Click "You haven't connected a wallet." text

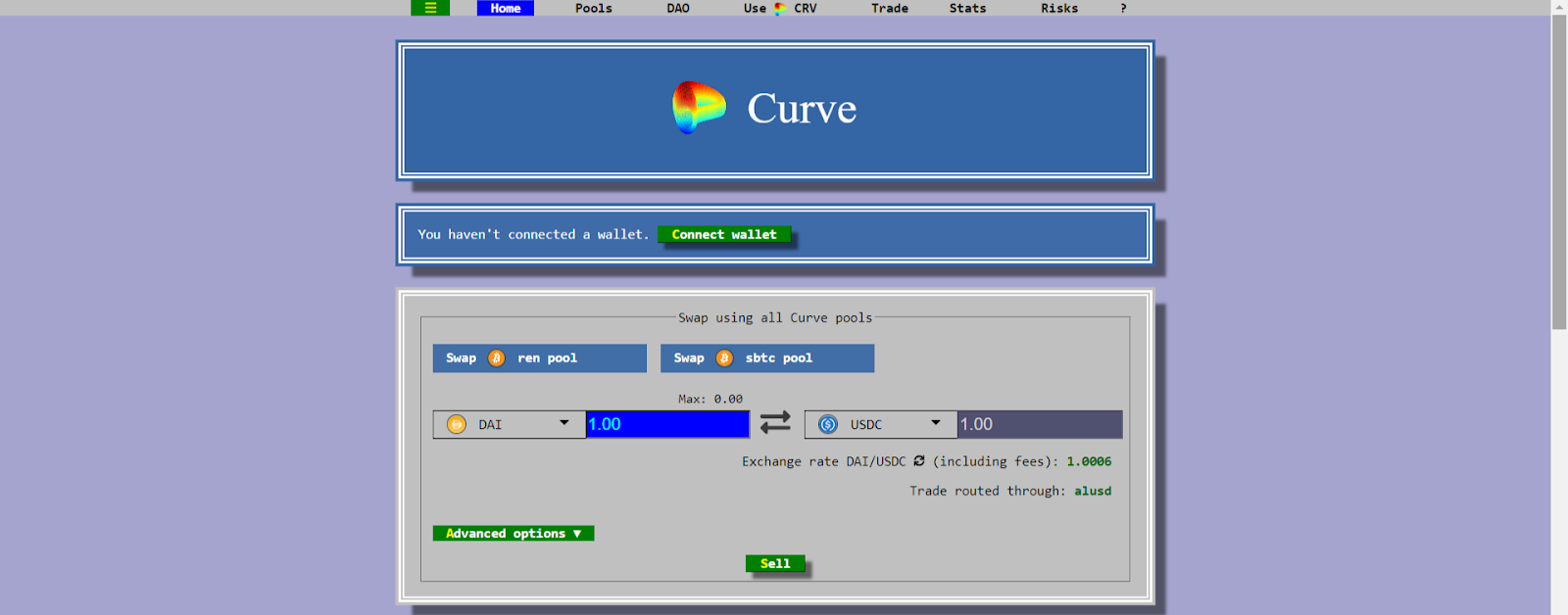(533, 234)
